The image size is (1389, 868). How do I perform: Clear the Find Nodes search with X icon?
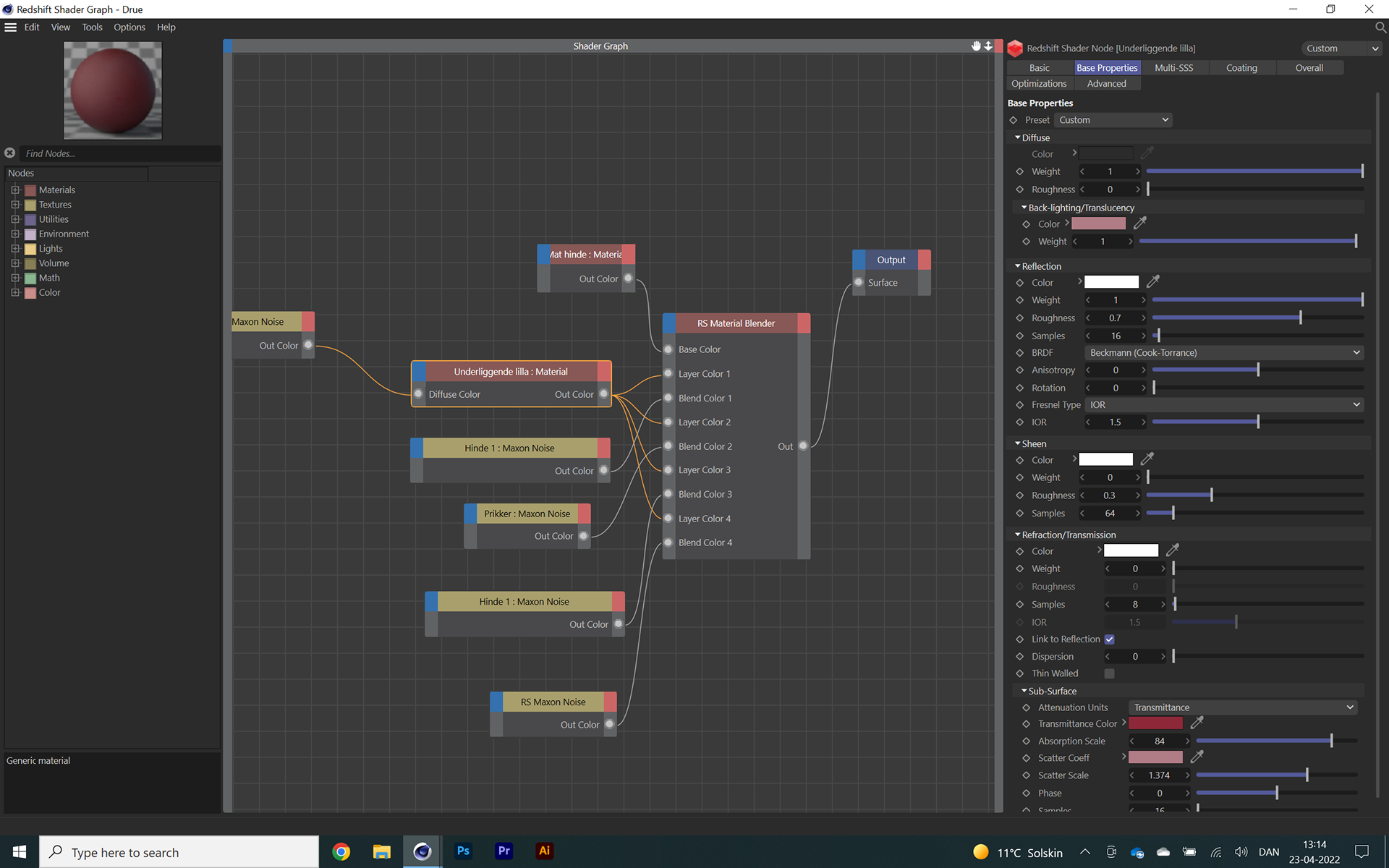click(9, 153)
